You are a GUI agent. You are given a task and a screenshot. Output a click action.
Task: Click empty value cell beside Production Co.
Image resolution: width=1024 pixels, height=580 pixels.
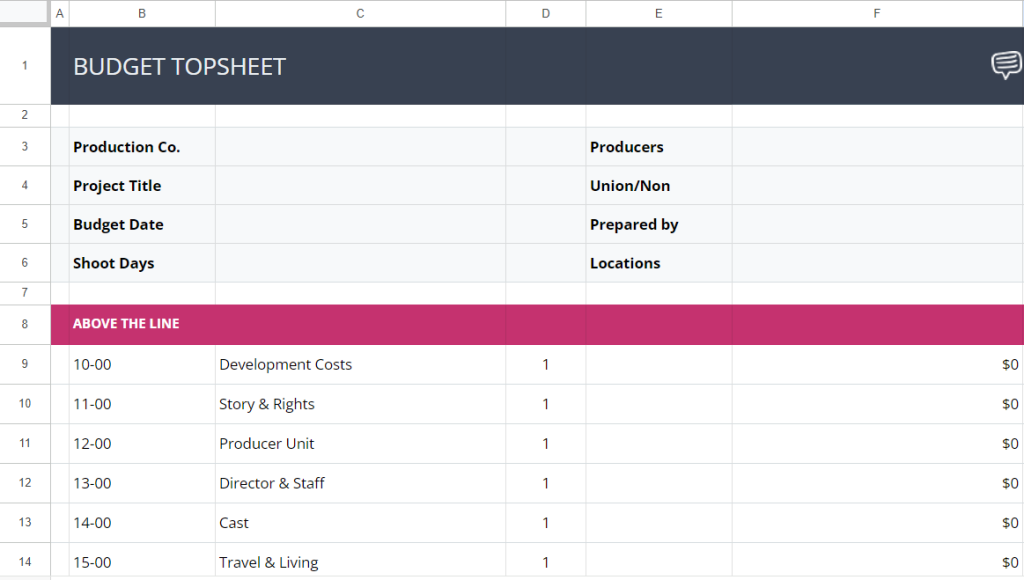tap(360, 147)
